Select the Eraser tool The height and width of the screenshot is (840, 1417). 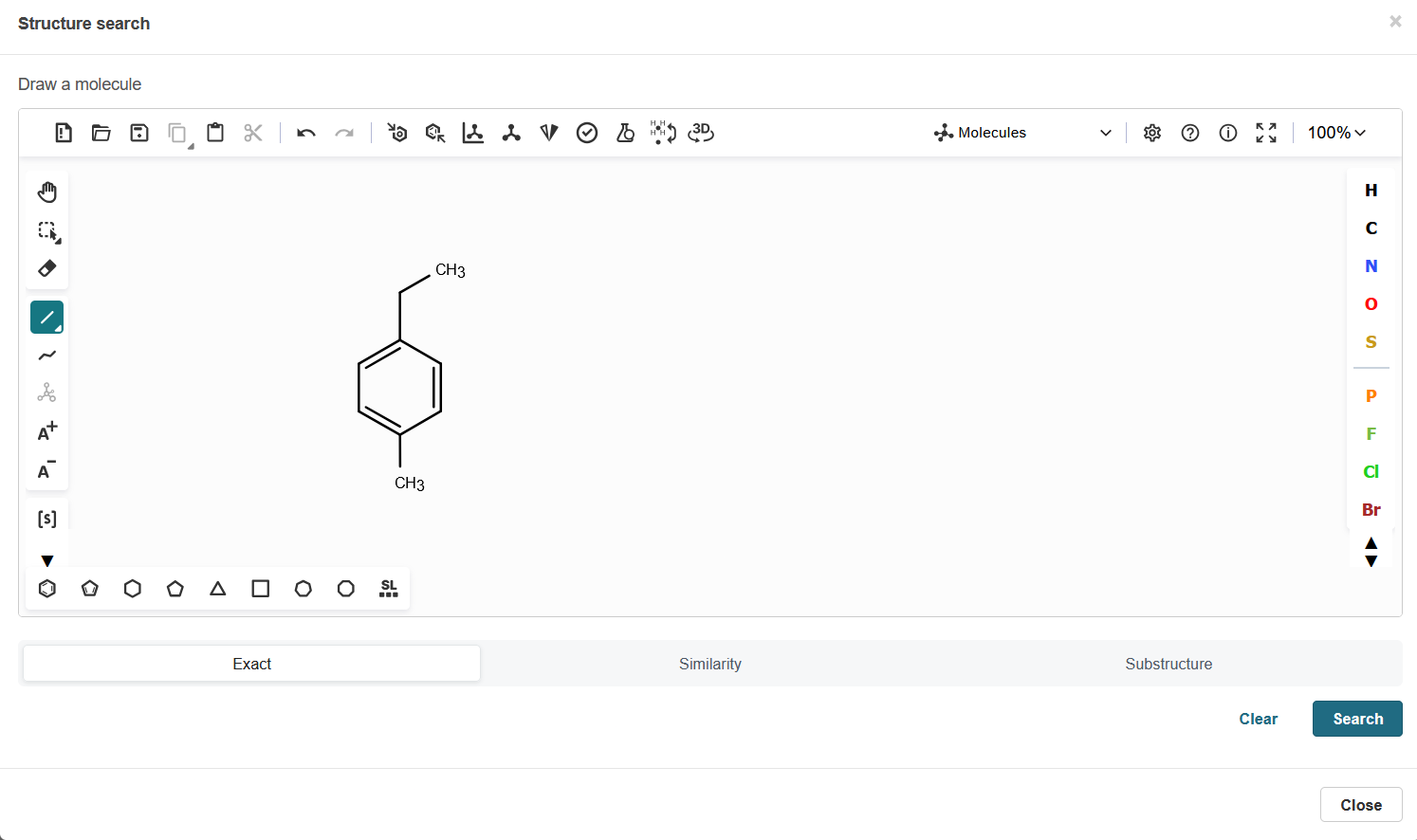47,268
